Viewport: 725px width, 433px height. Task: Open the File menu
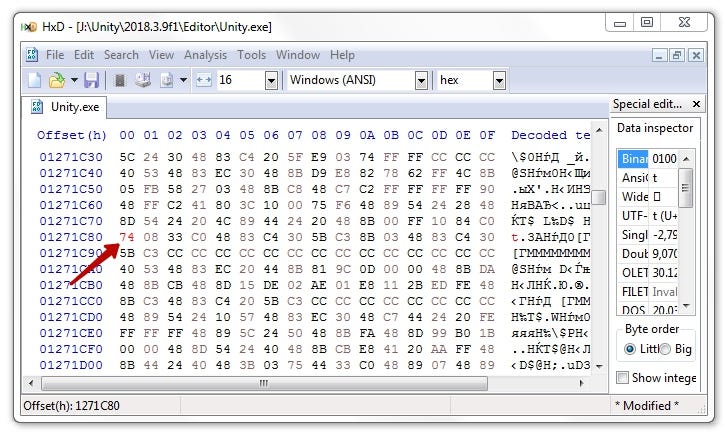55,55
